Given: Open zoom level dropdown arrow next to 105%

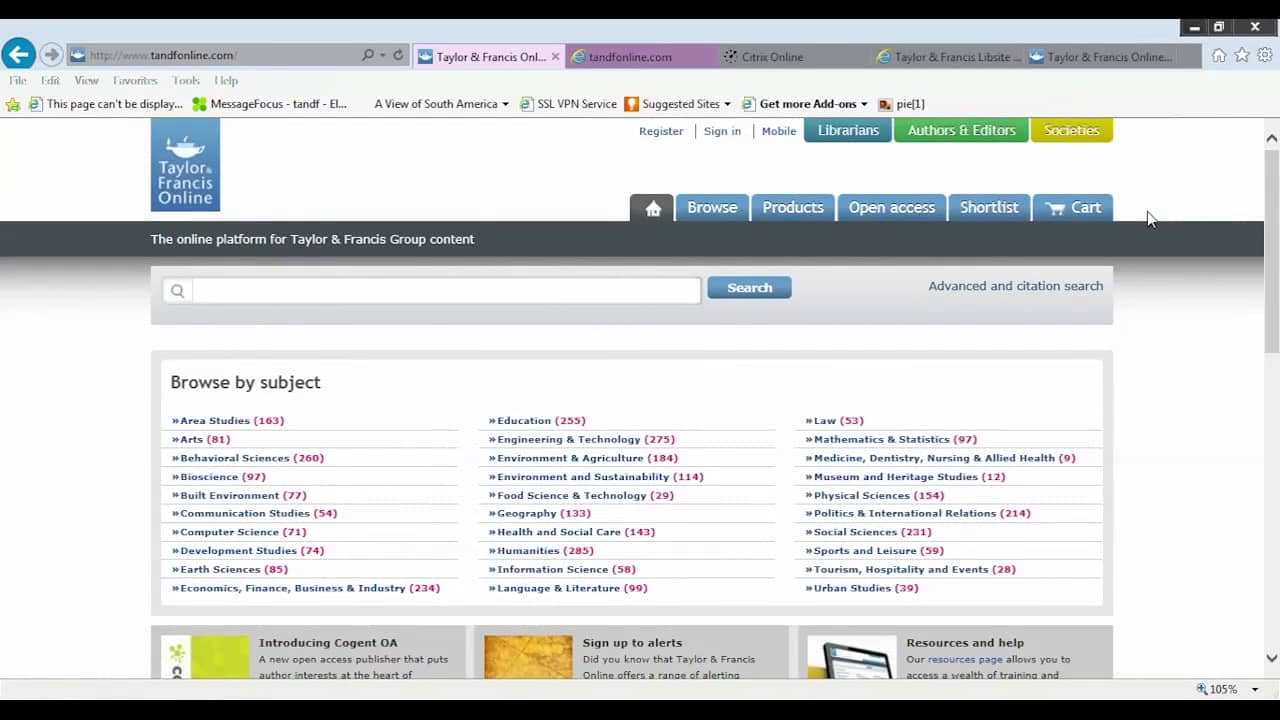Looking at the screenshot, I should [x=1255, y=690].
